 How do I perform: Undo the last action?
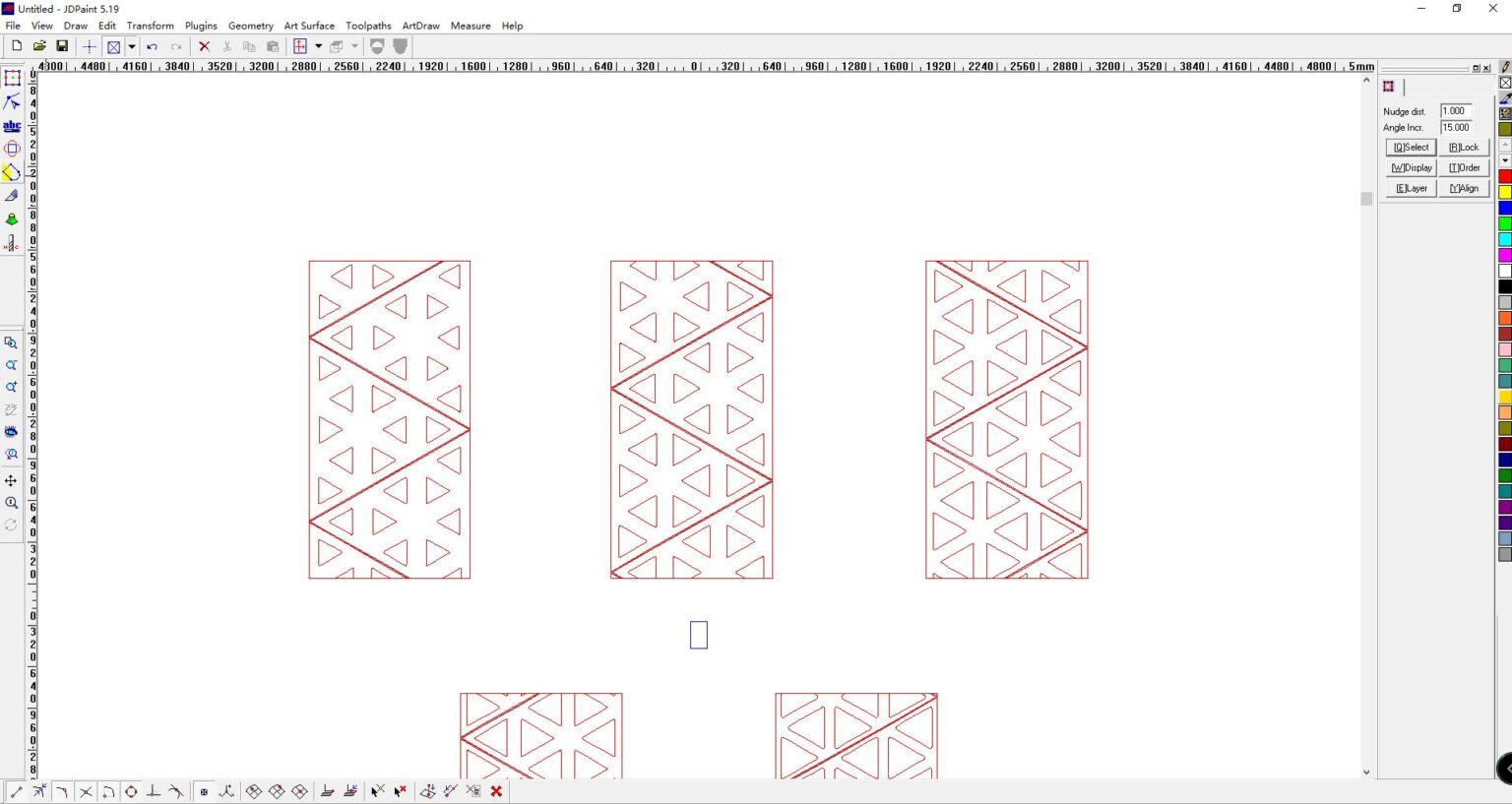(153, 46)
